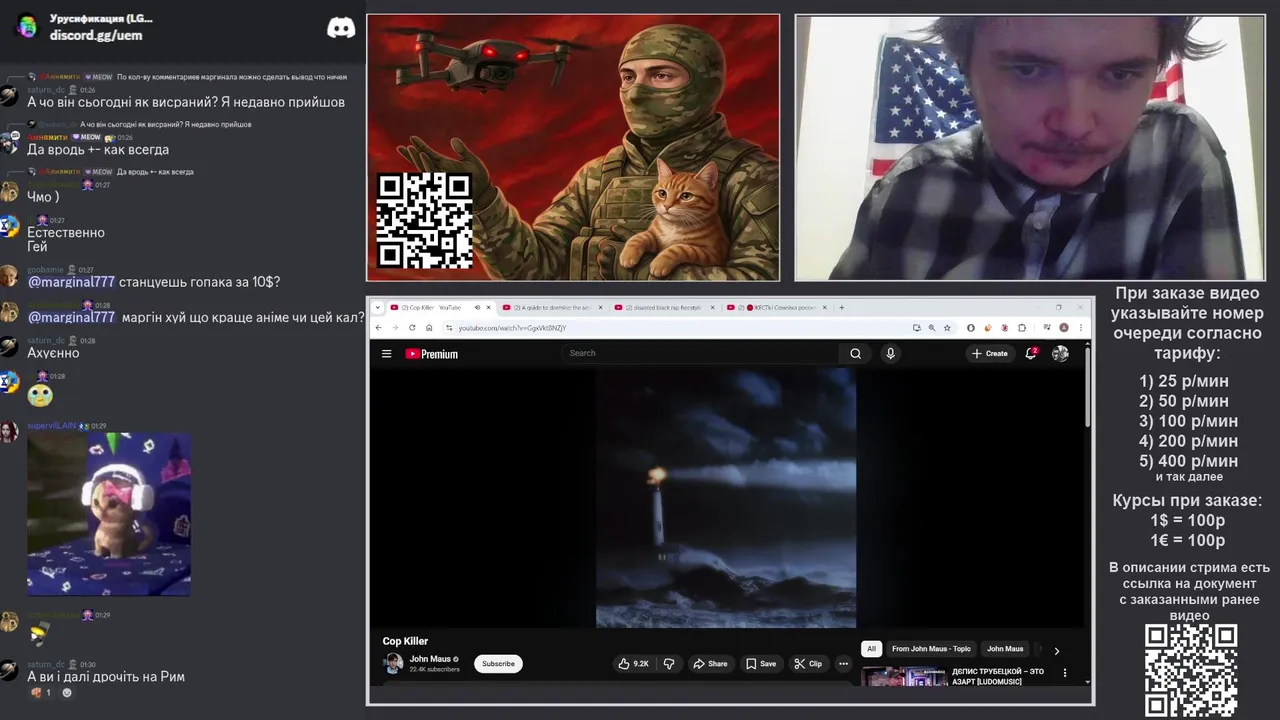Save the video to a playlist
Image resolution: width=1280 pixels, height=720 pixels.
click(761, 663)
